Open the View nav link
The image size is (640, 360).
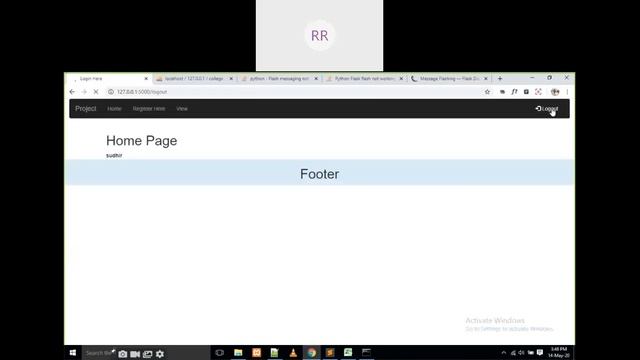coord(182,109)
